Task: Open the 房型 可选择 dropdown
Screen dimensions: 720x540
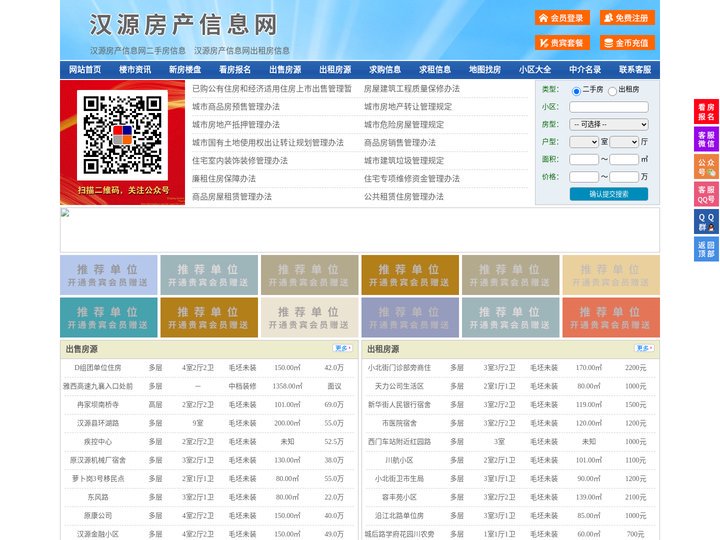Action: (x=609, y=124)
